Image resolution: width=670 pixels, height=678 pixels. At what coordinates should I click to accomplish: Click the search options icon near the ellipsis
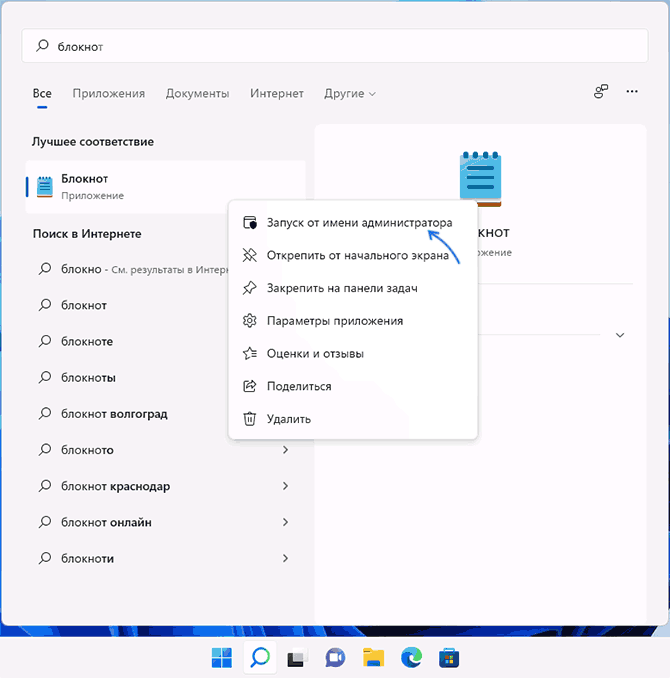pos(601,92)
